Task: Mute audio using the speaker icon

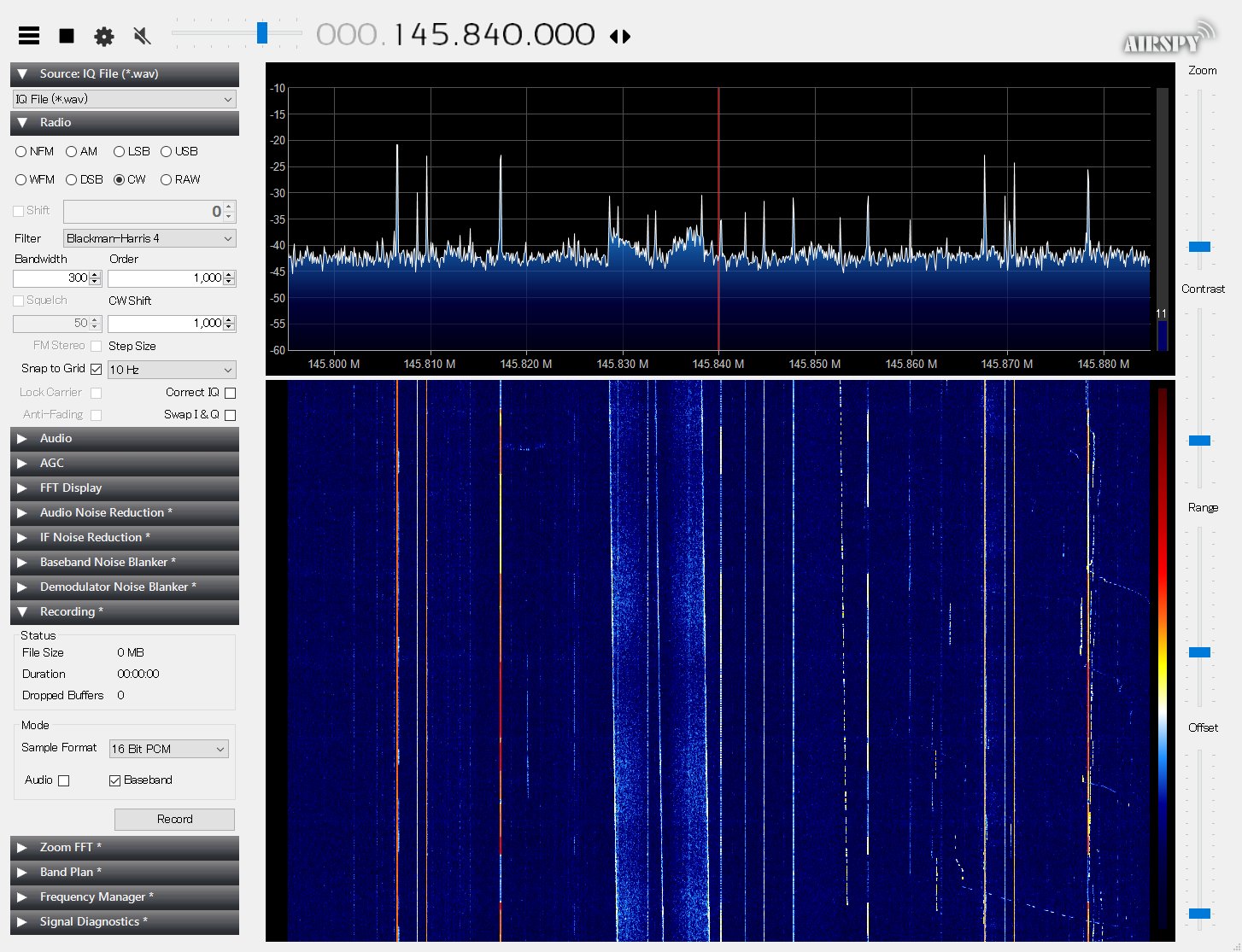Action: click(x=141, y=35)
